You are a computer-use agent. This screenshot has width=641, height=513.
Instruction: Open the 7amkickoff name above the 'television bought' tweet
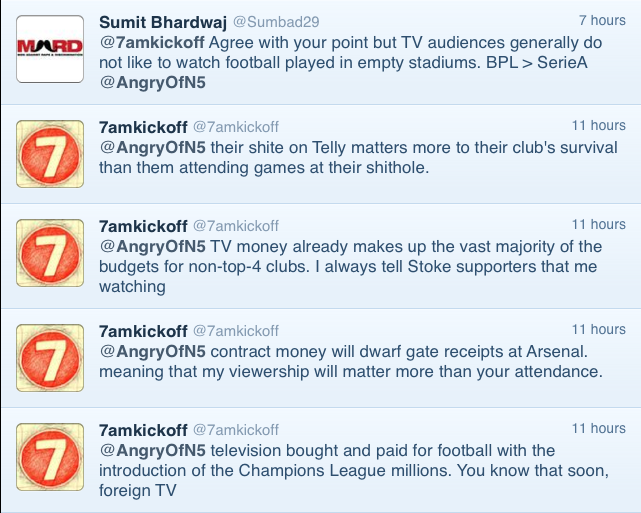[143, 430]
